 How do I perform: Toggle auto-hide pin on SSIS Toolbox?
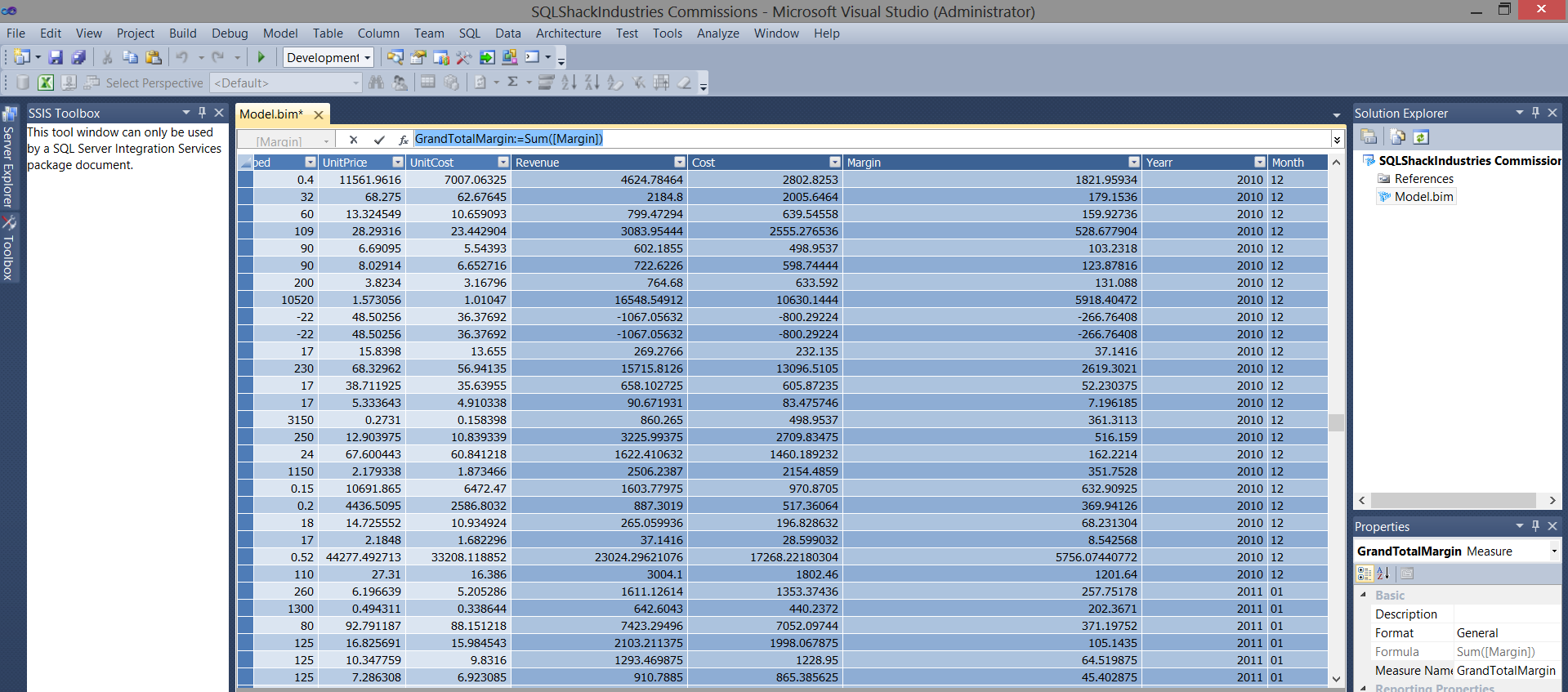pos(202,113)
